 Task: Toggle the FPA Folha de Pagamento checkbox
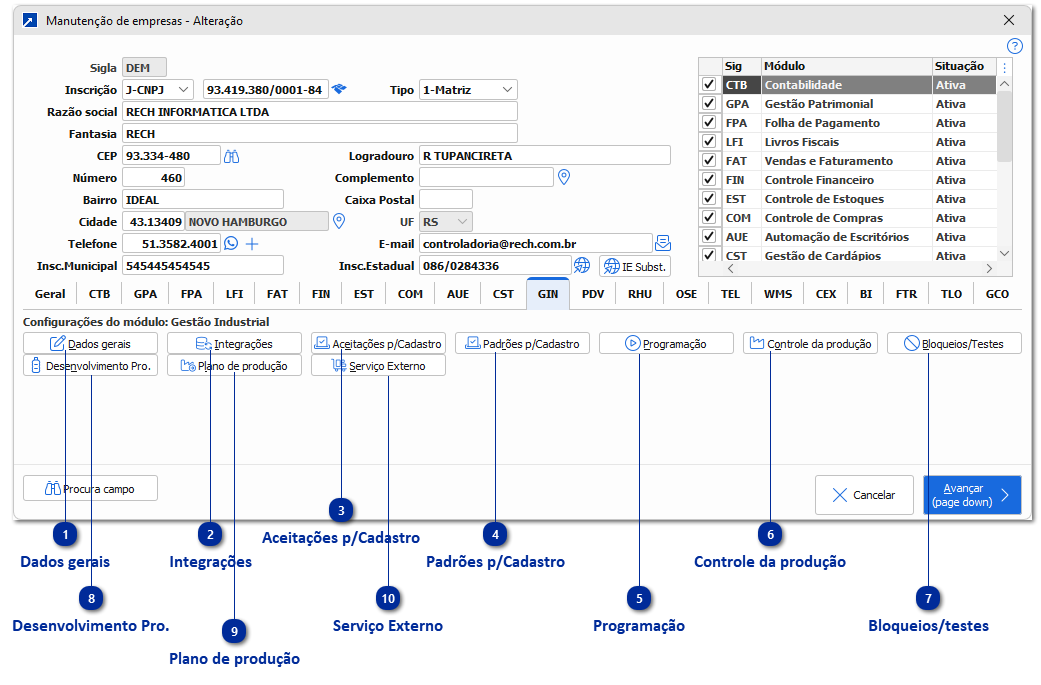709,123
